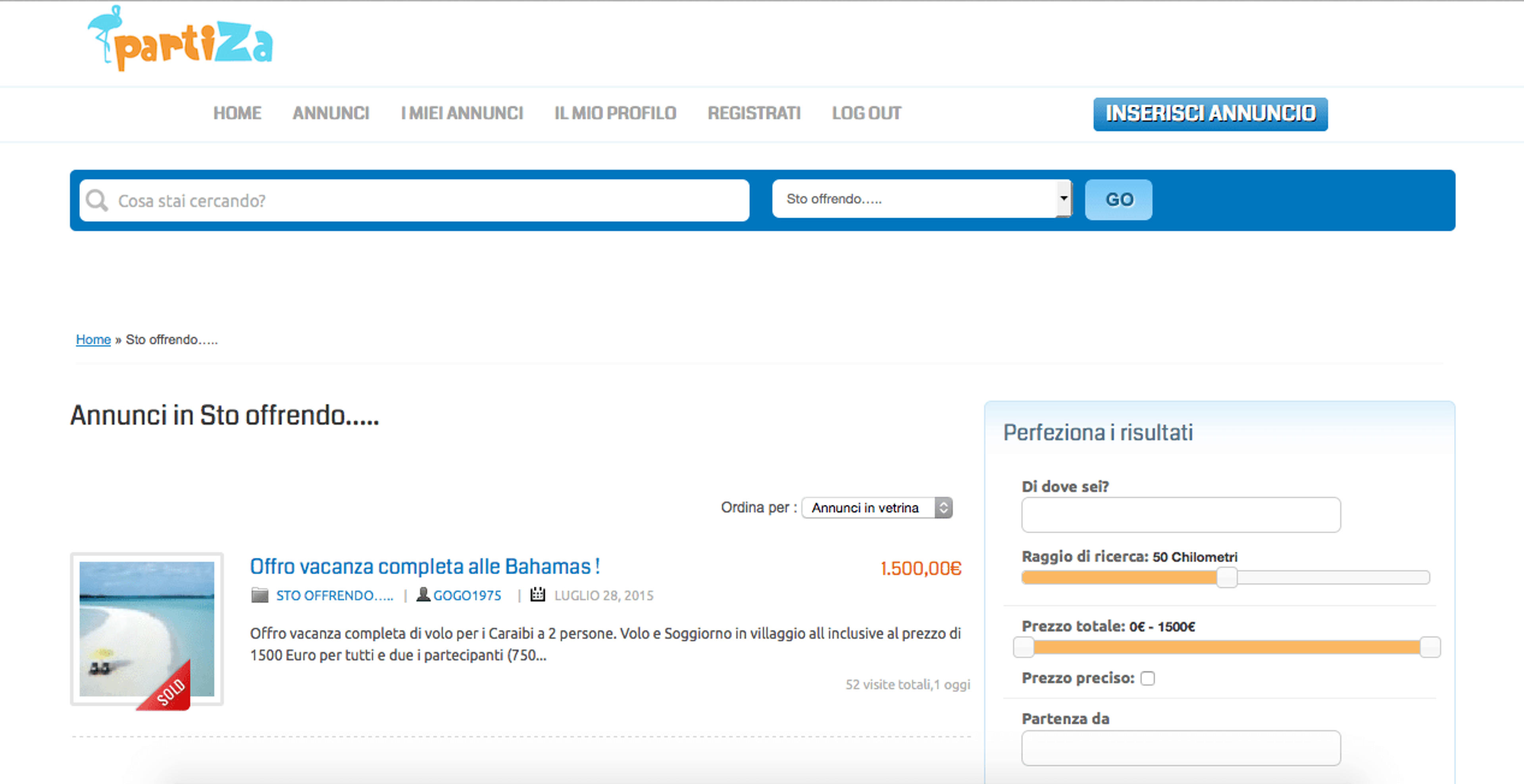Click the INSERISCI ANNUNCIO button
The height and width of the screenshot is (784, 1524).
1210,113
